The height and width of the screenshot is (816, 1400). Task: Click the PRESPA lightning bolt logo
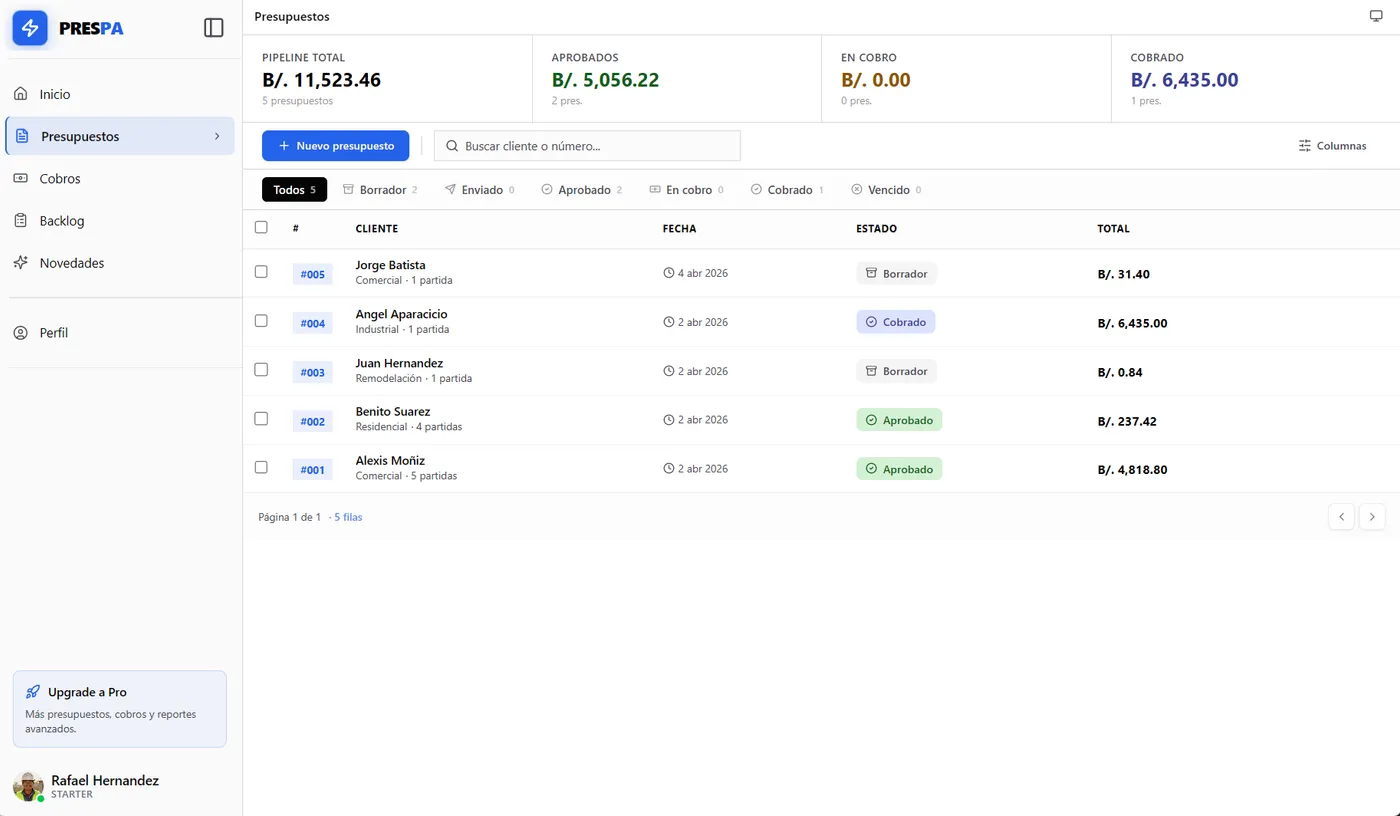pyautogui.click(x=30, y=28)
